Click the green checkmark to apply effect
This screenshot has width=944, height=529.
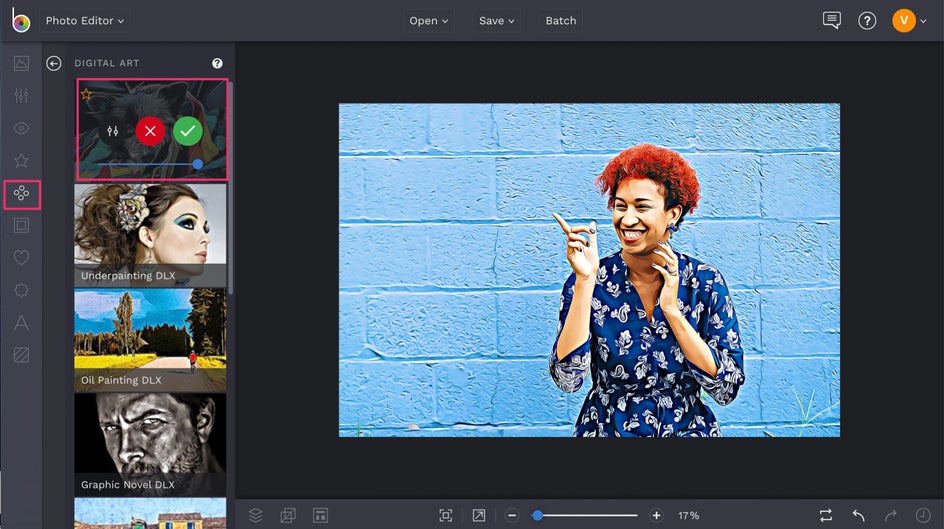click(x=187, y=131)
